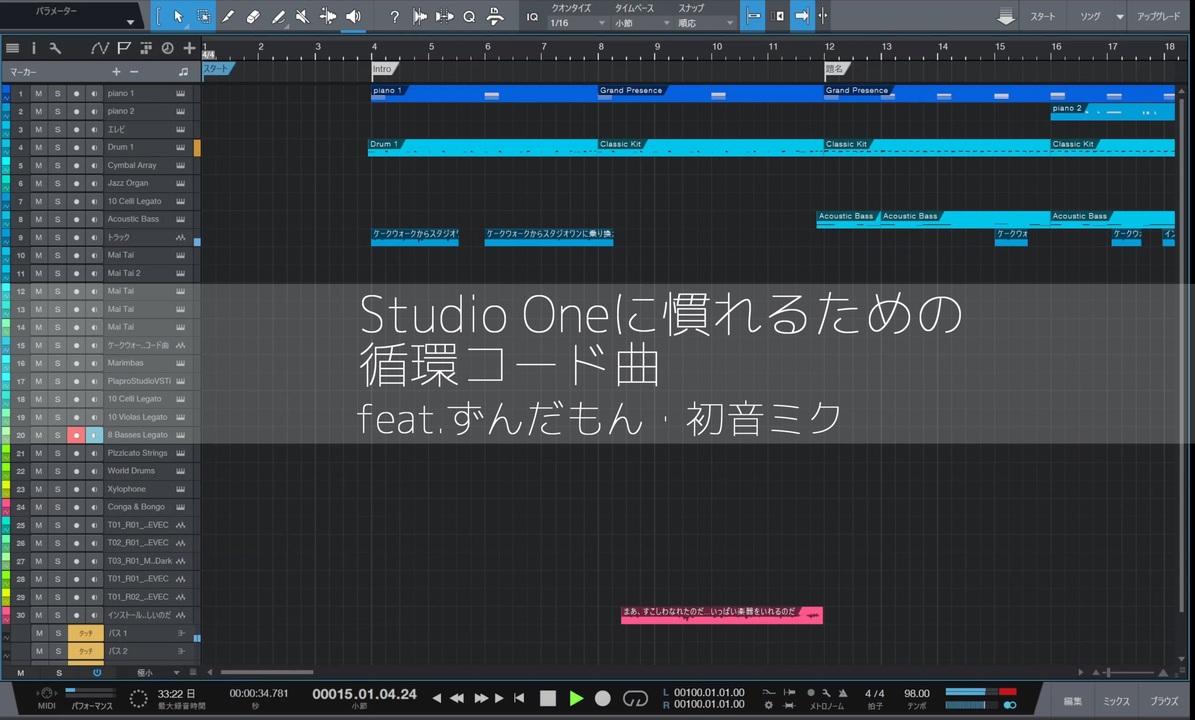Screen dimensions: 1195x720
Task: Mute the Marimbas track
Action: pos(38,363)
